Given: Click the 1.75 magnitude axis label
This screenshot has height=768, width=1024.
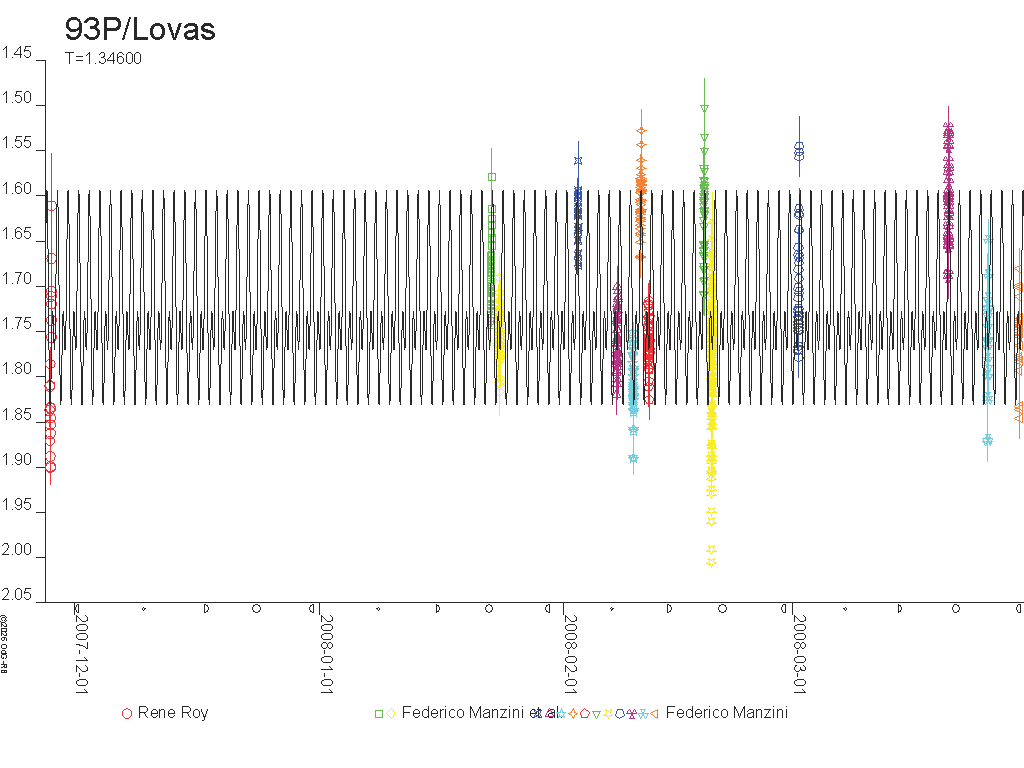Looking at the screenshot, I should 16,324.
